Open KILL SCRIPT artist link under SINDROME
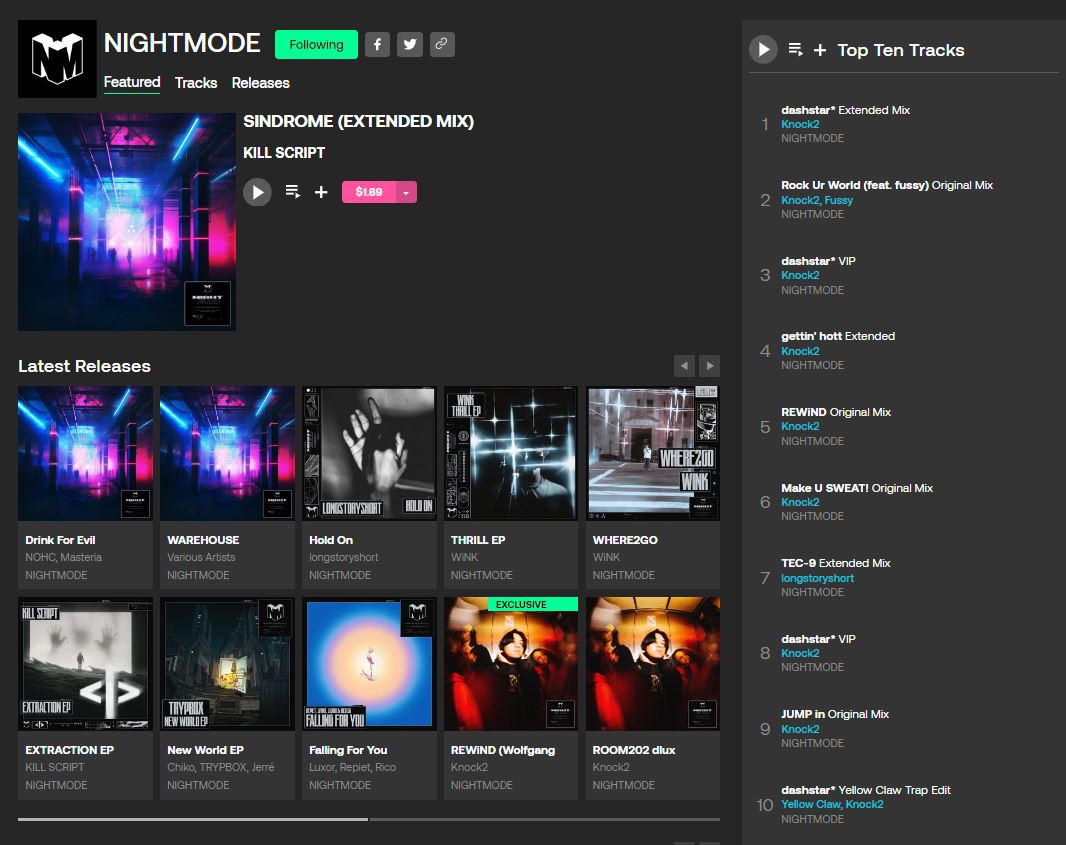The width and height of the screenshot is (1066, 845). [x=284, y=153]
